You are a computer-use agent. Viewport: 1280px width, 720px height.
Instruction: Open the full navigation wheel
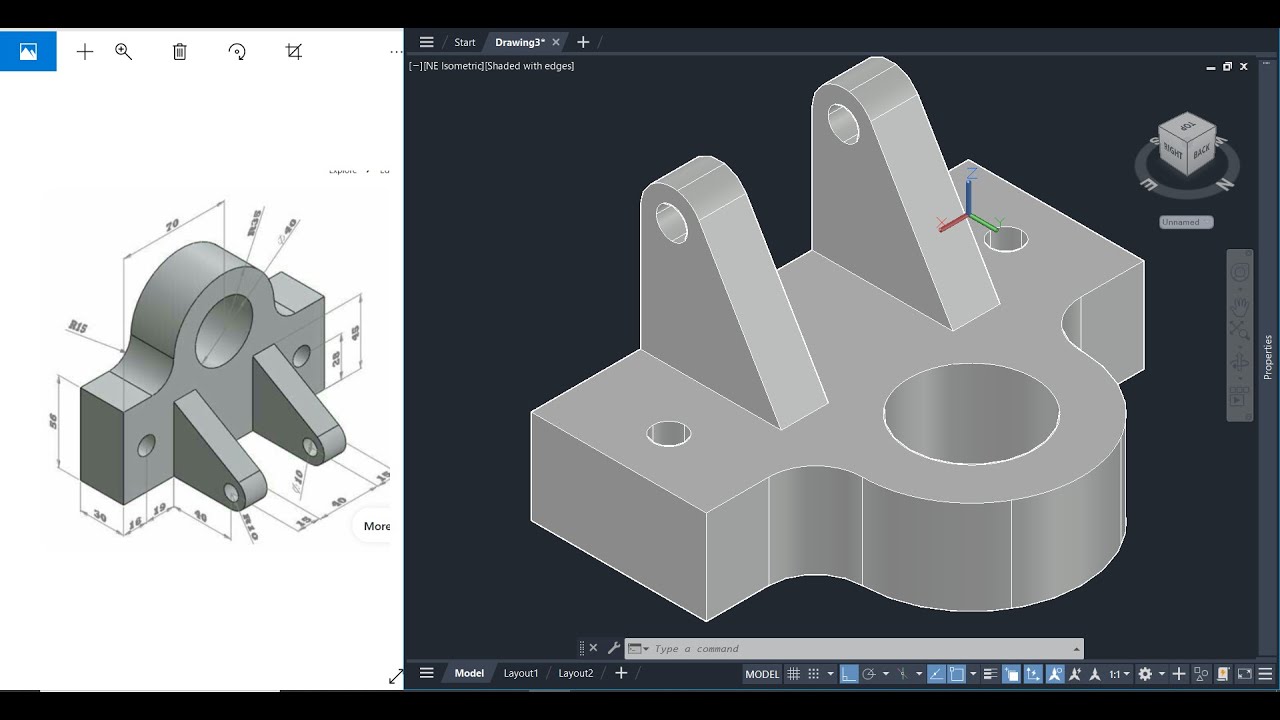point(1238,272)
